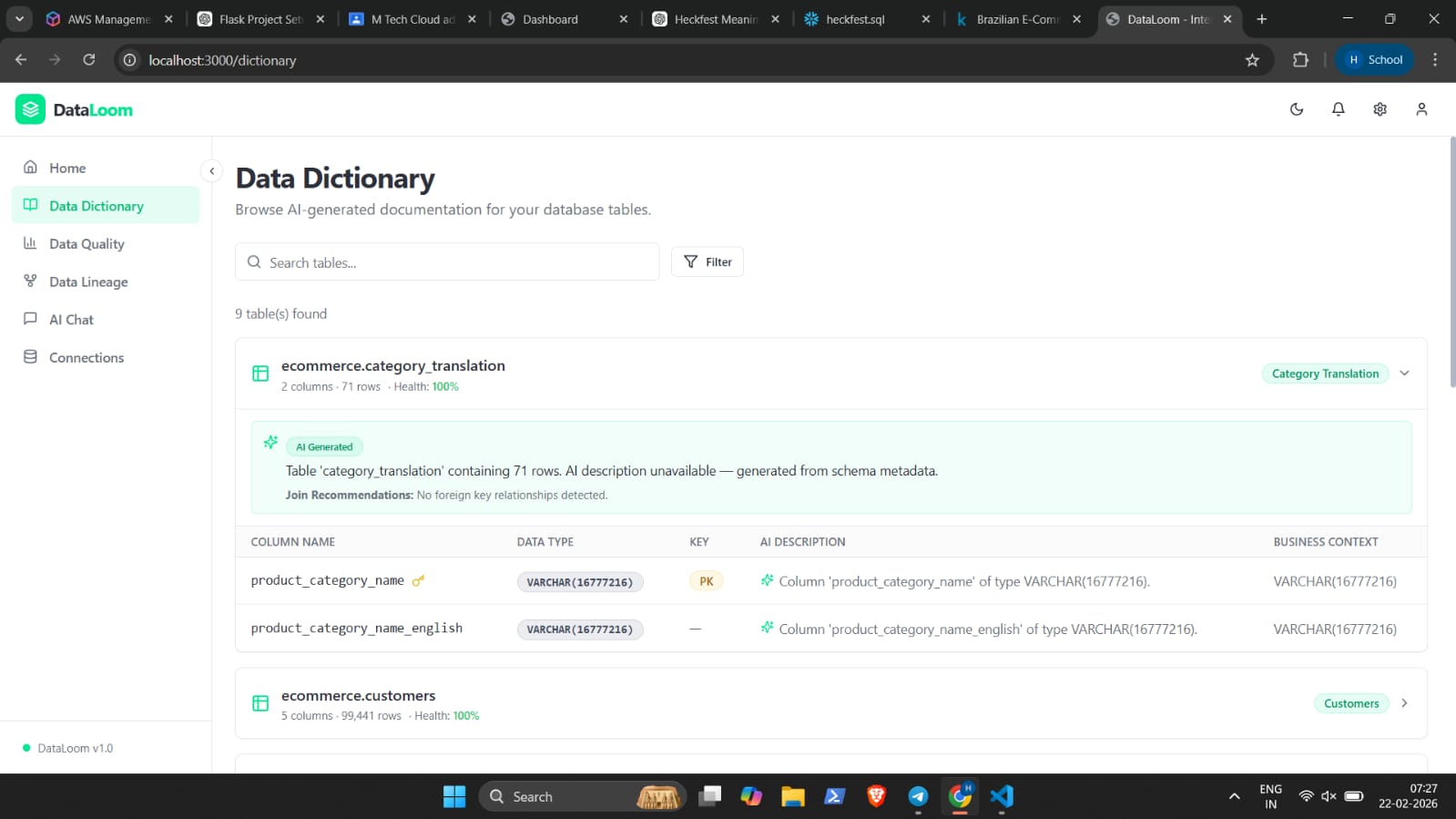Open browser extensions puzzle icon
The height and width of the screenshot is (819, 1456).
[x=1300, y=60]
